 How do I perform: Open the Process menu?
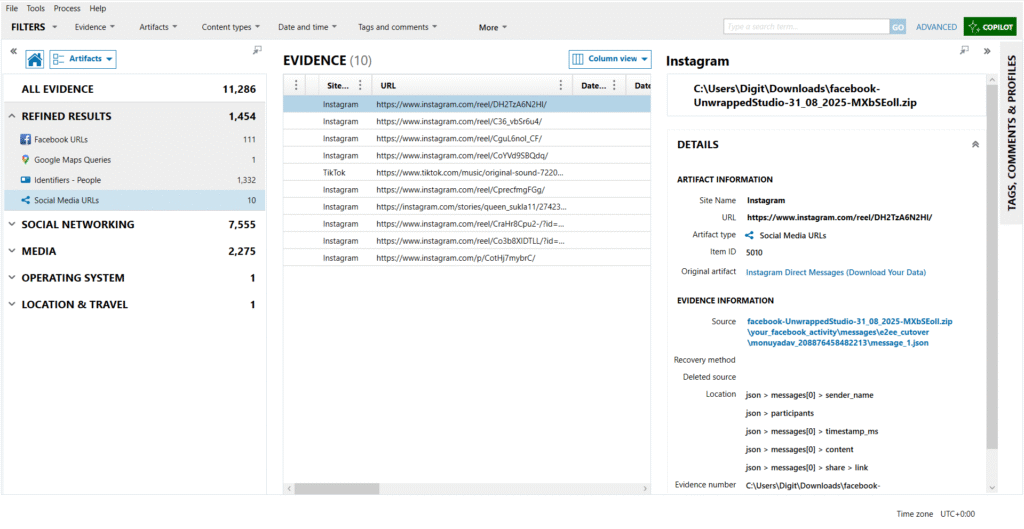click(67, 8)
